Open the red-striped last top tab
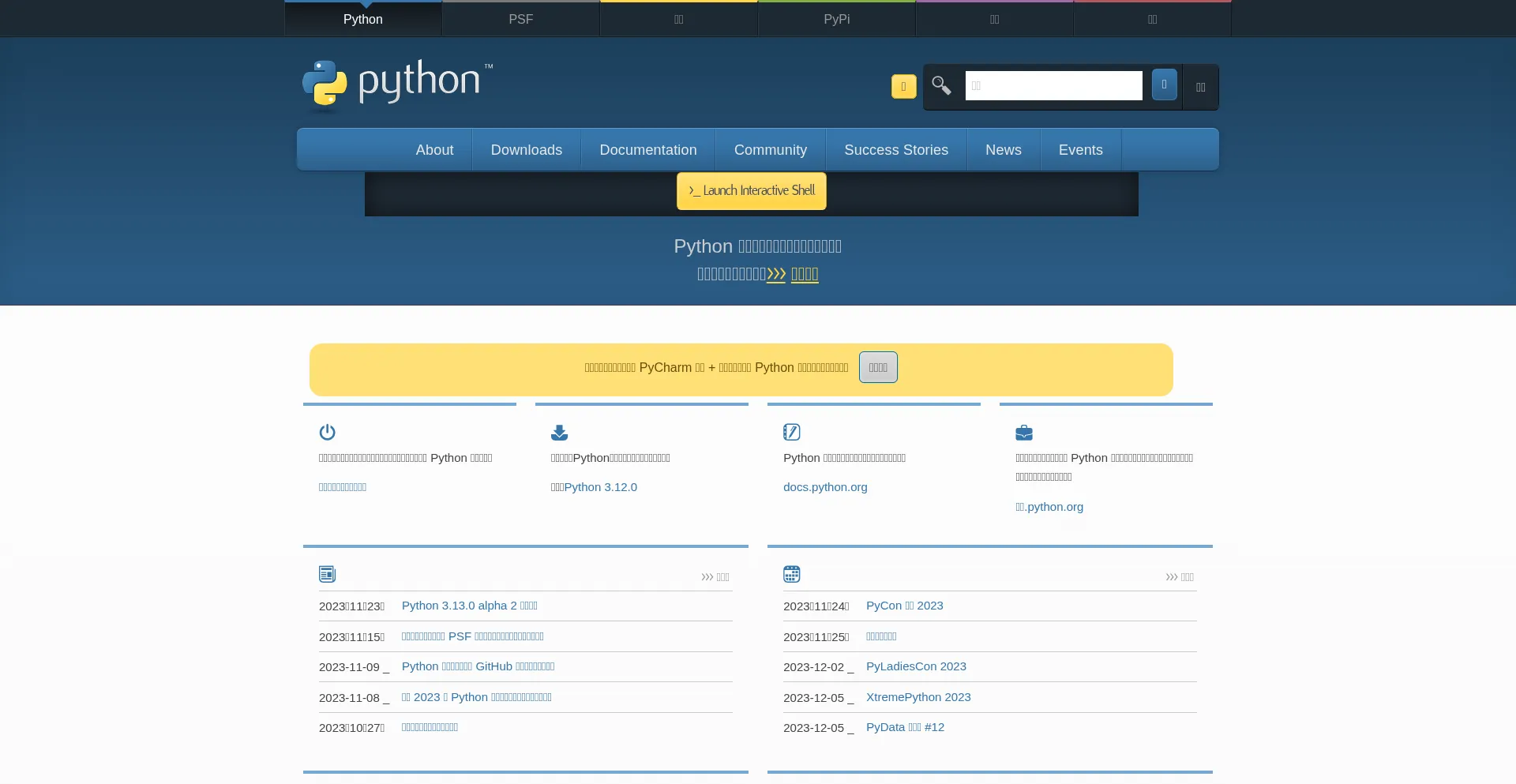 1153,19
